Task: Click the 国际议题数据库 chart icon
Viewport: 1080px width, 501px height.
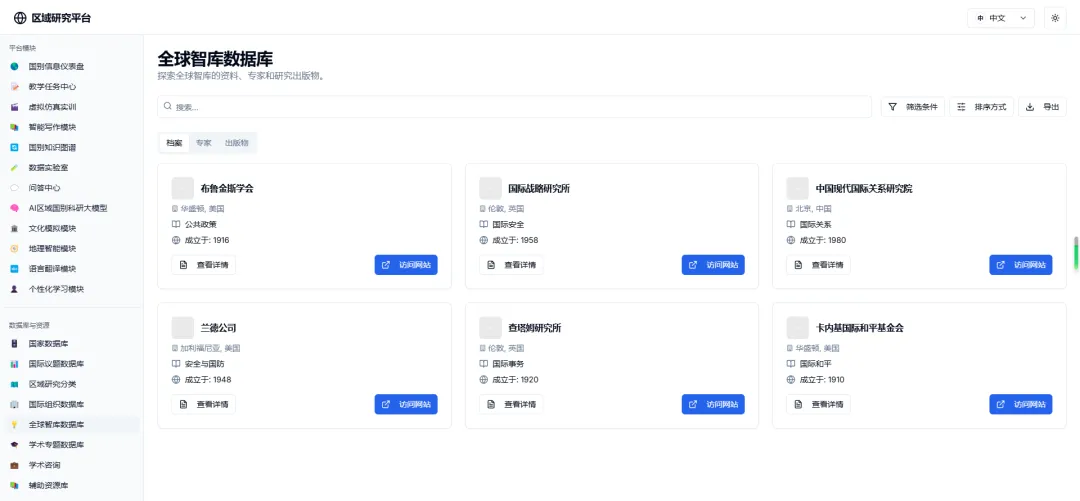Action: [15, 364]
